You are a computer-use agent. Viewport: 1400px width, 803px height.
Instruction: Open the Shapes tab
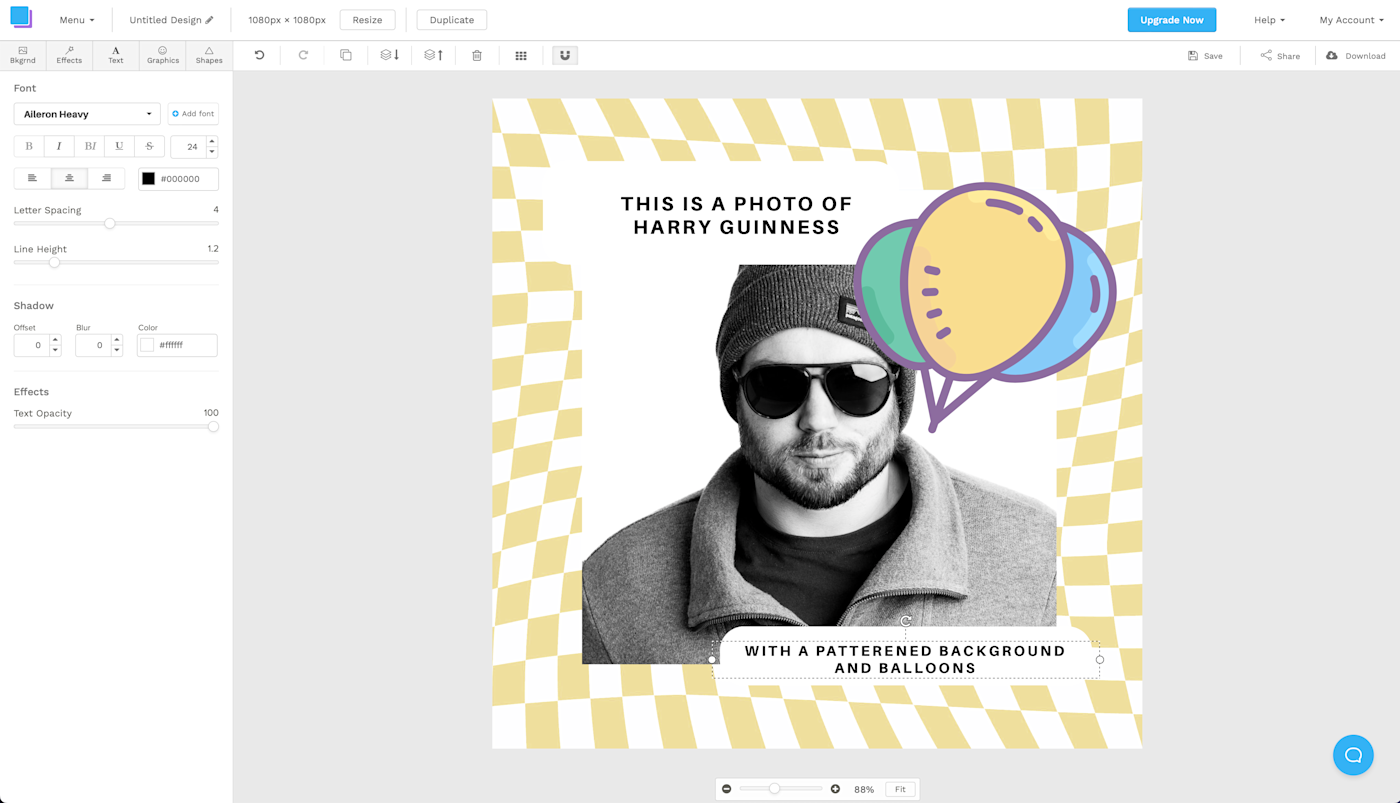point(209,55)
